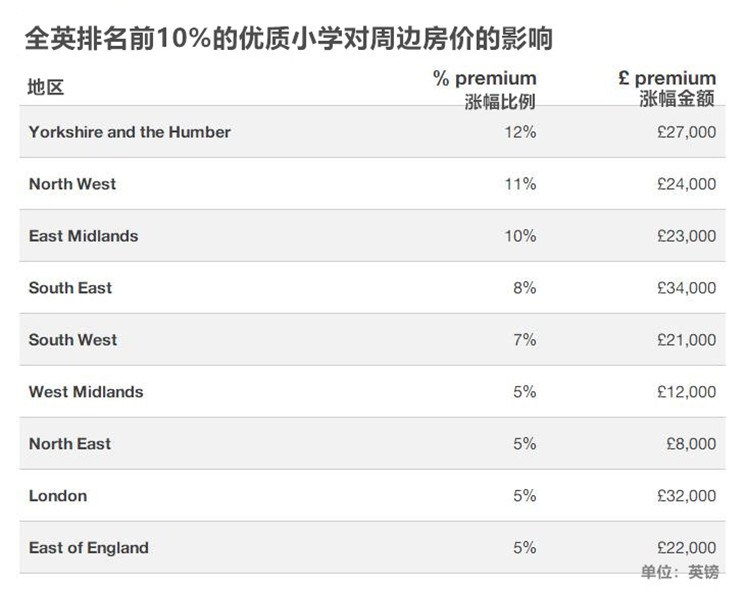Select the £27,000 premium amount
This screenshot has width=747, height=593.
coord(686,132)
